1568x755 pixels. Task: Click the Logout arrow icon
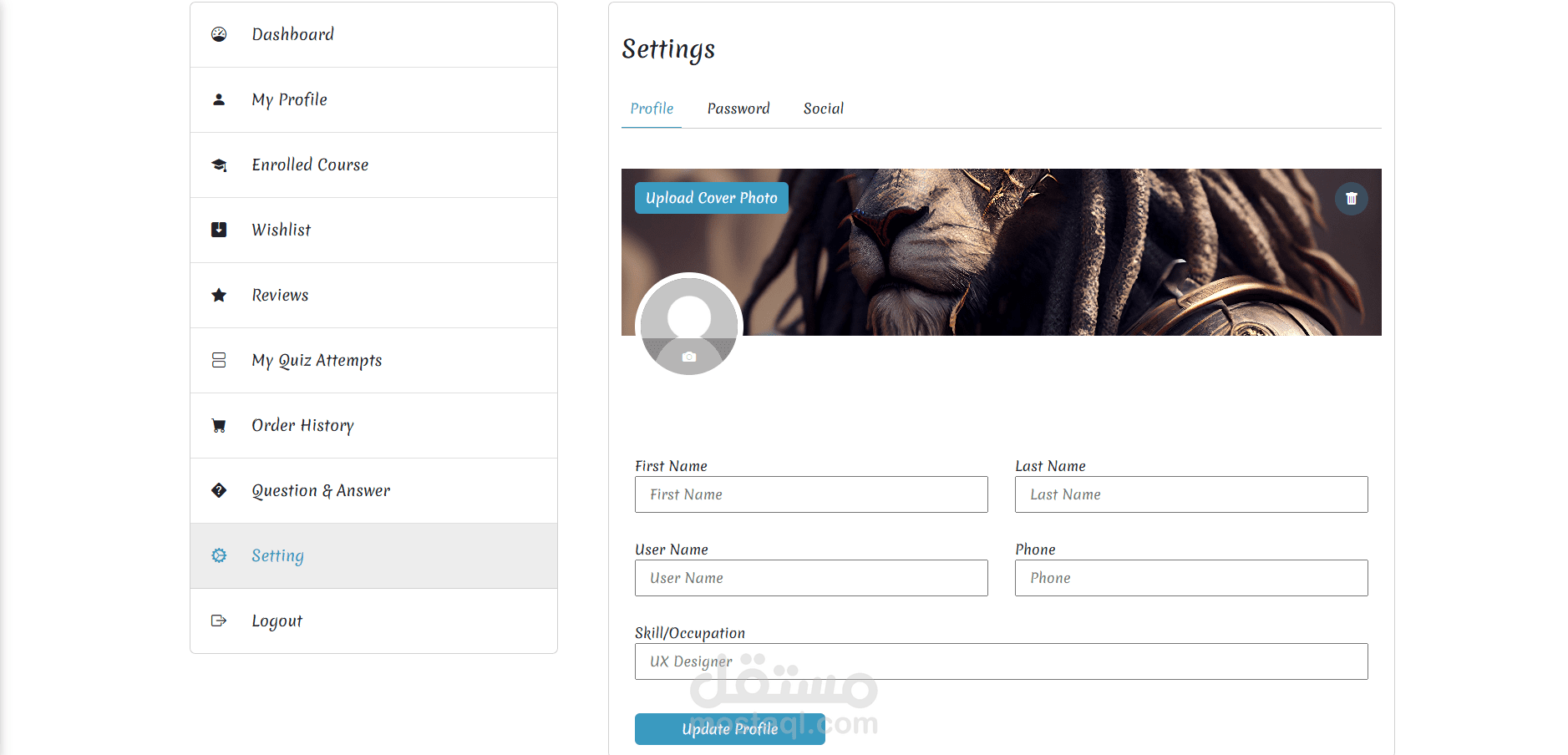219,621
